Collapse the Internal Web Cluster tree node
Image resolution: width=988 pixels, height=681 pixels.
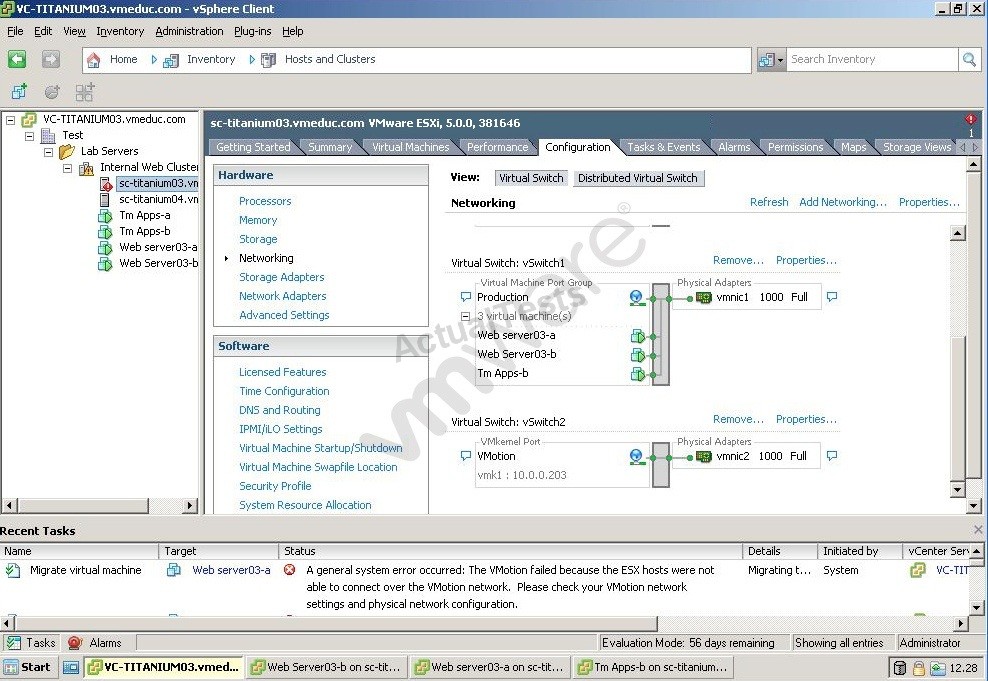point(68,168)
